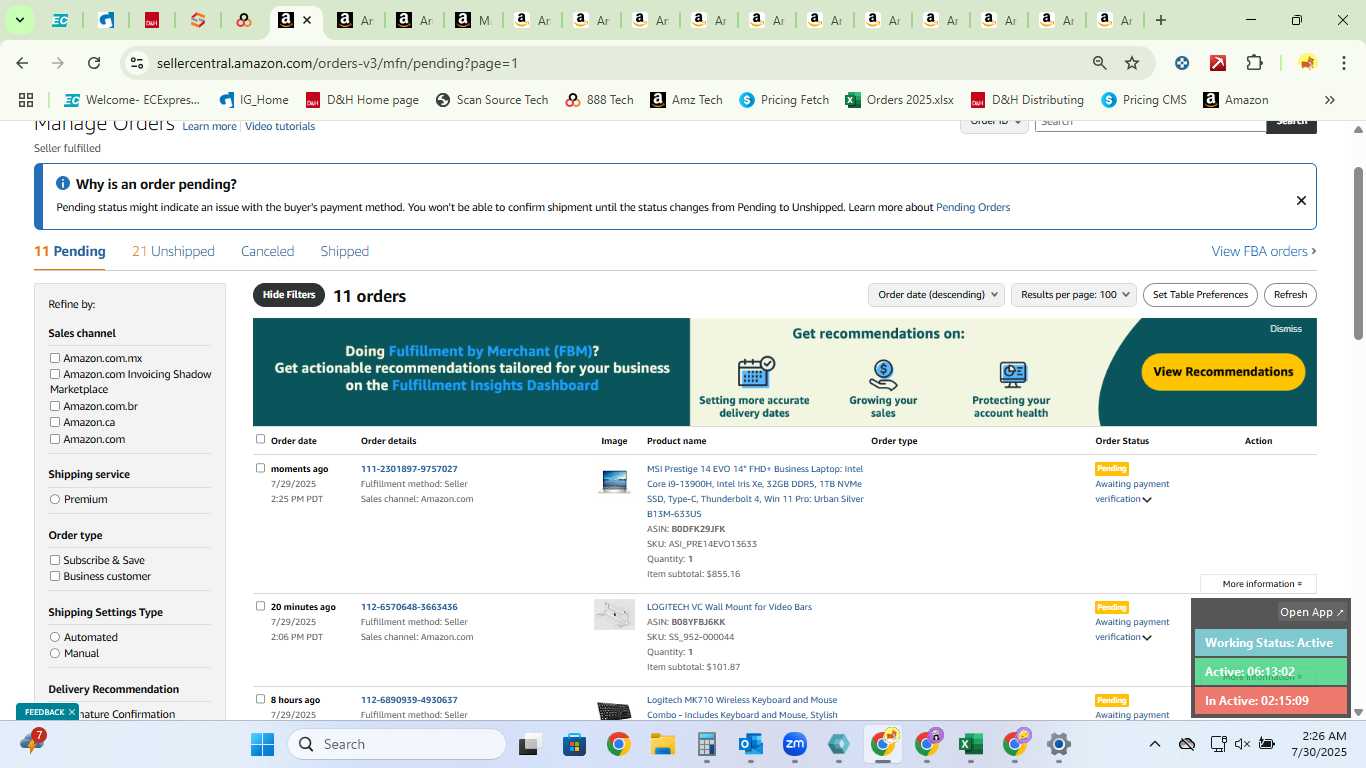Image resolution: width=1366 pixels, height=768 pixels.
Task: Open Chrome apps grid in bookmarks bar
Action: [26, 100]
